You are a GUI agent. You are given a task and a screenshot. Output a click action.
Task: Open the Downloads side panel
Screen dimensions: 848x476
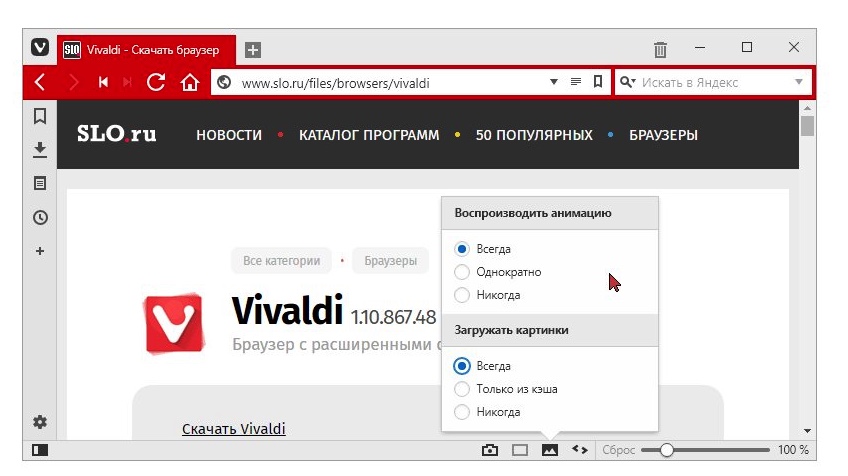[39, 150]
